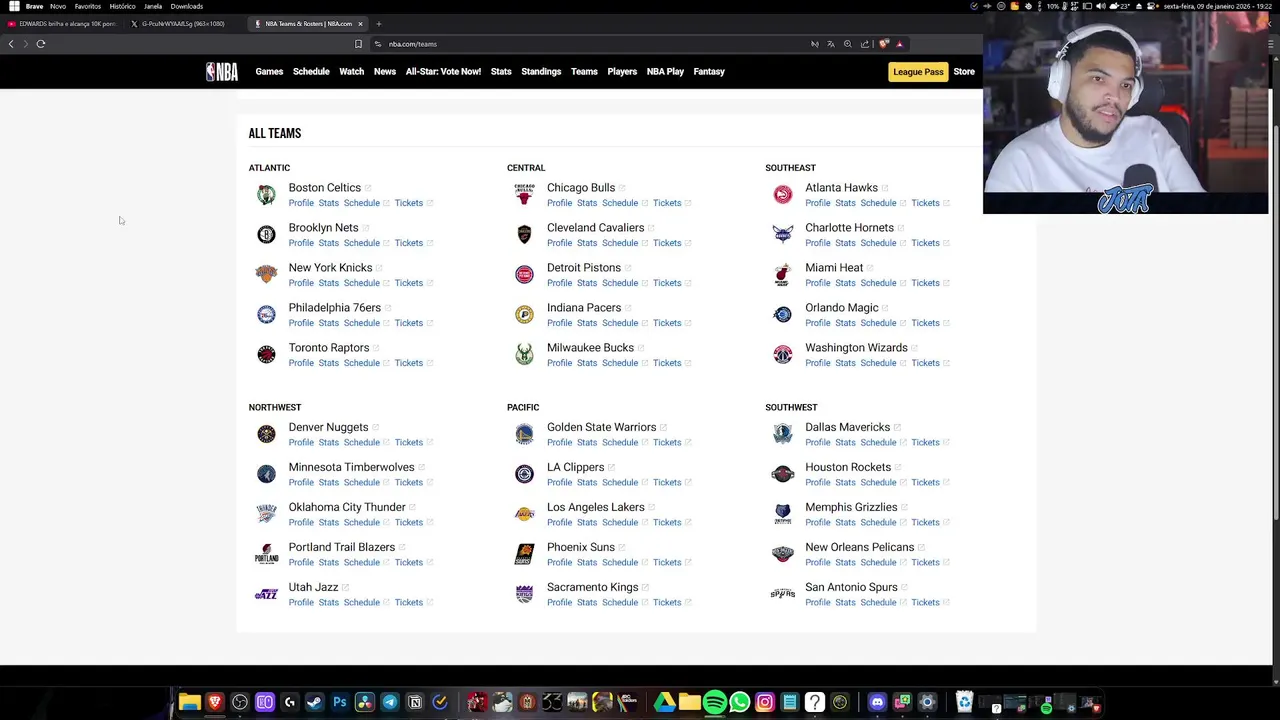Viewport: 1280px width, 720px height.
Task: Click the Utah Jazz logo
Action: click(266, 594)
